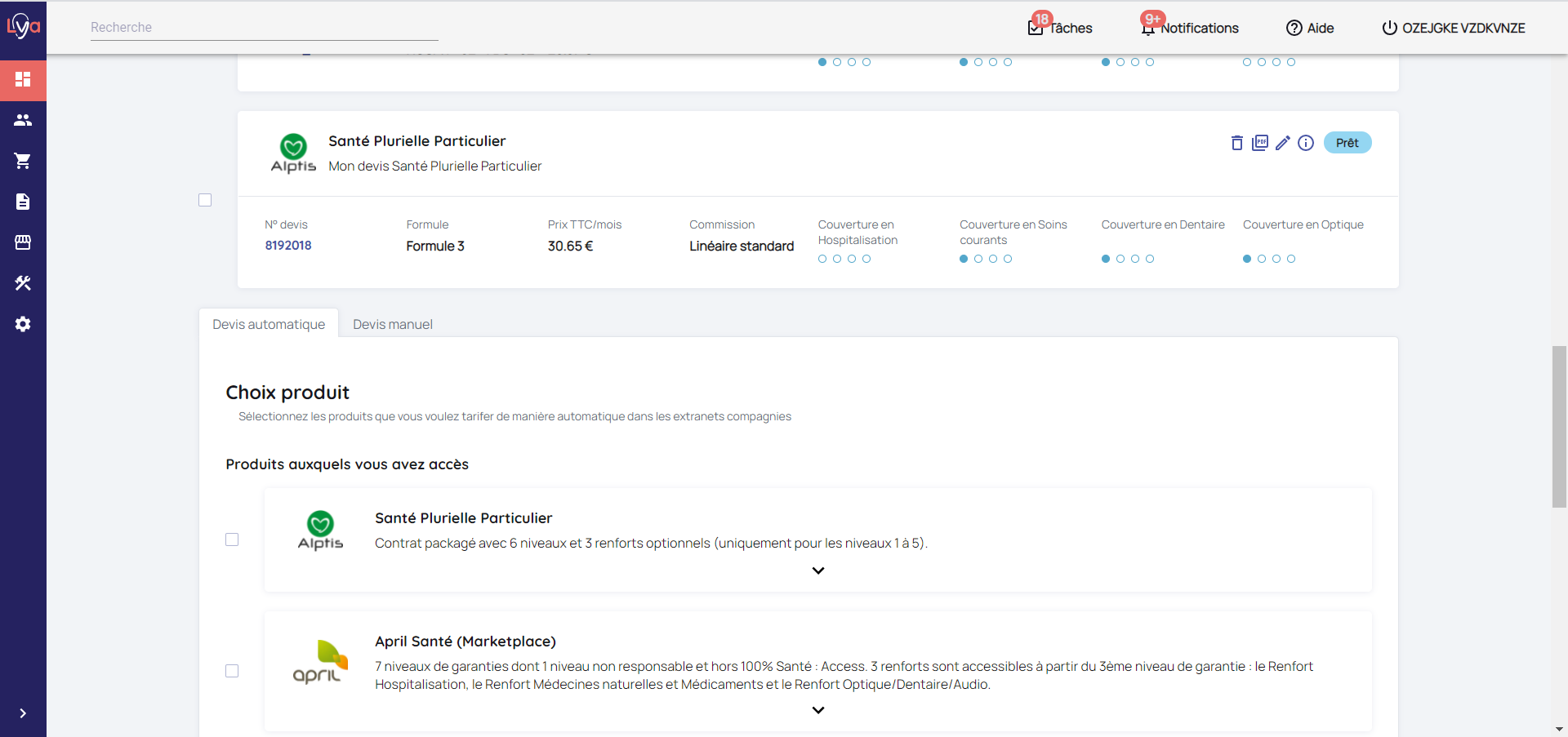Show quote info via the info icon
The width and height of the screenshot is (1568, 737).
(x=1306, y=143)
